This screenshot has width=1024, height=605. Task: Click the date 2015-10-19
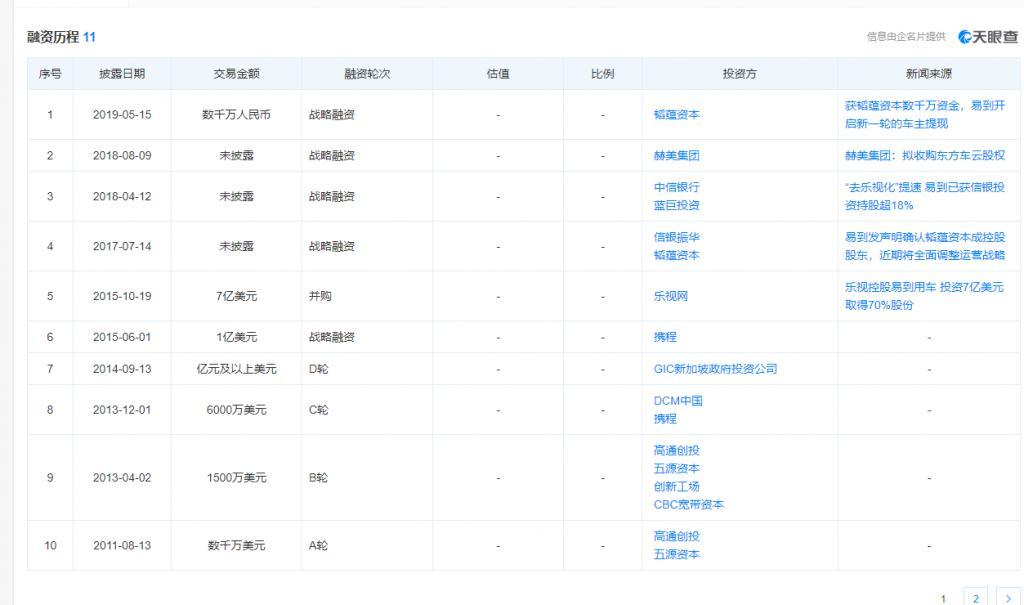click(122, 296)
